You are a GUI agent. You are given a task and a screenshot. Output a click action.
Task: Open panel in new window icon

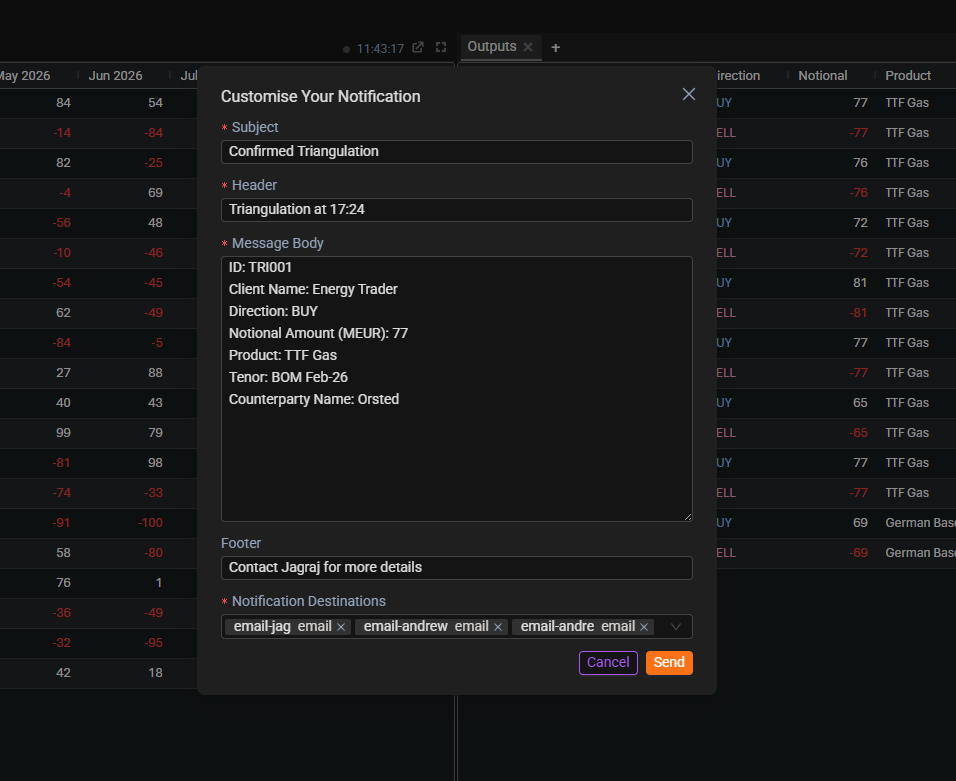coord(418,48)
